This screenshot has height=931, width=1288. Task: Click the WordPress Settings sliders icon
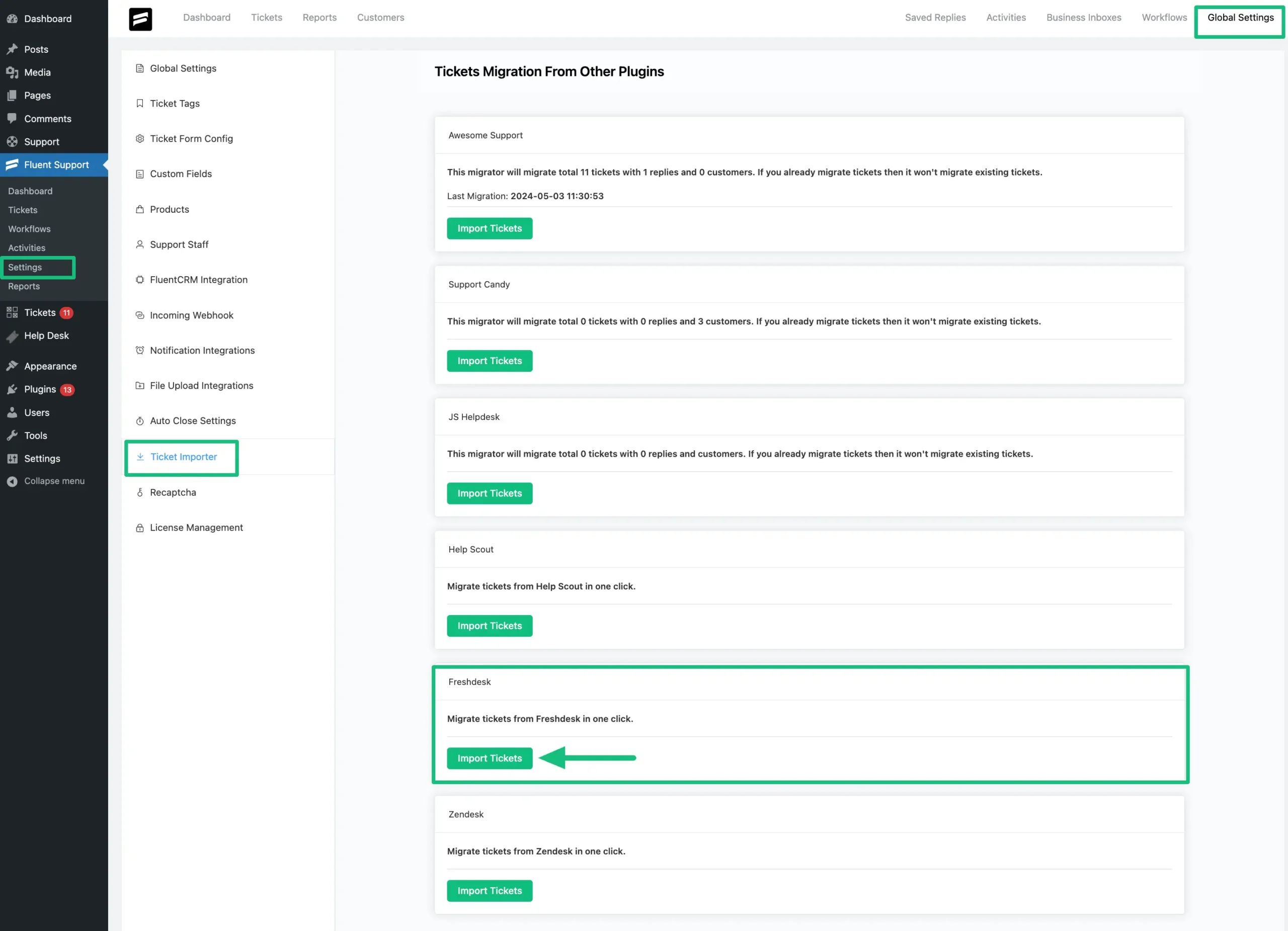click(12, 459)
